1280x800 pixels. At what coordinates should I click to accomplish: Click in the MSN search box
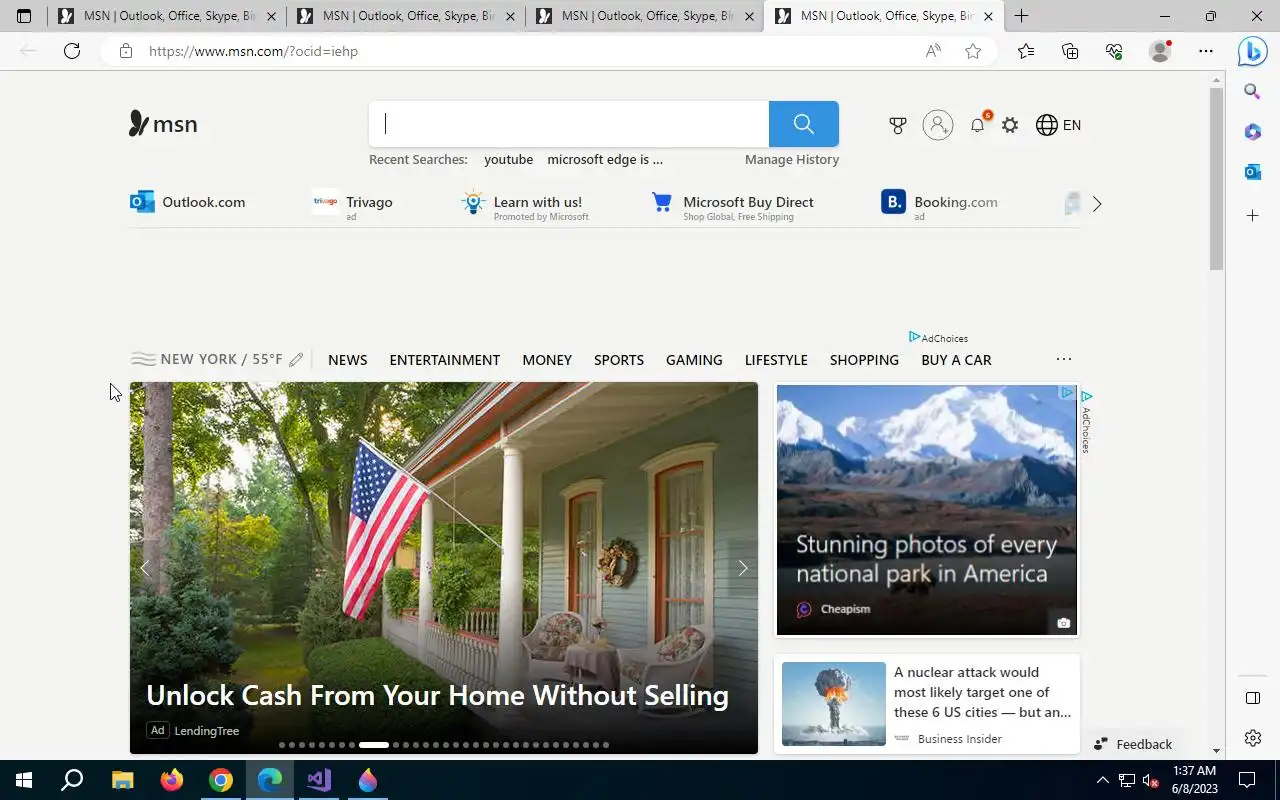(x=569, y=124)
